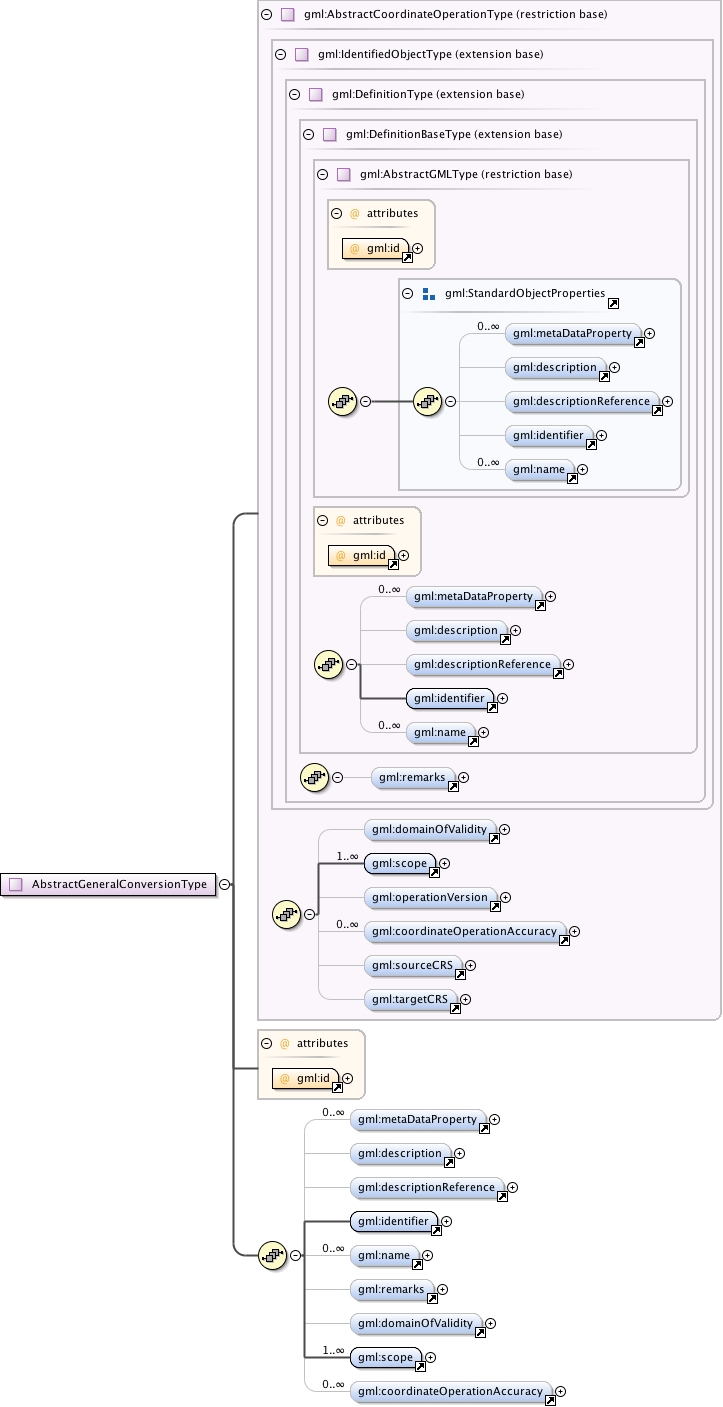
Task: Select the gml:sourceCRS element
Action: [415, 966]
